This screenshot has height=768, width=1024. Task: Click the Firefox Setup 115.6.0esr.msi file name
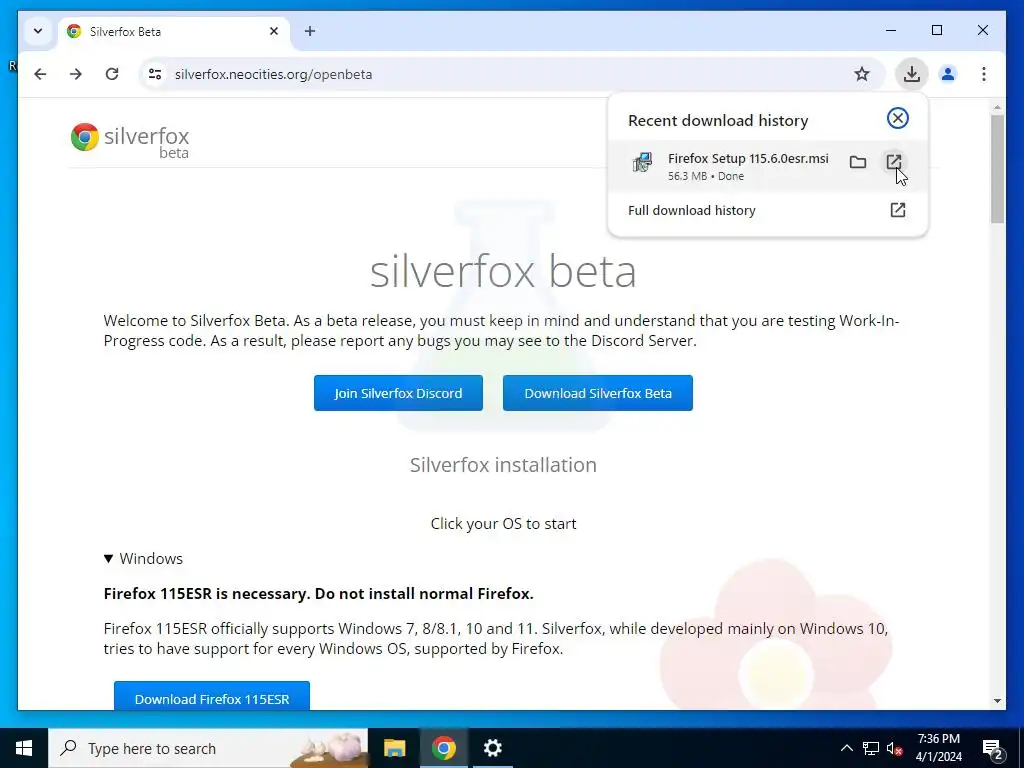[748, 159]
